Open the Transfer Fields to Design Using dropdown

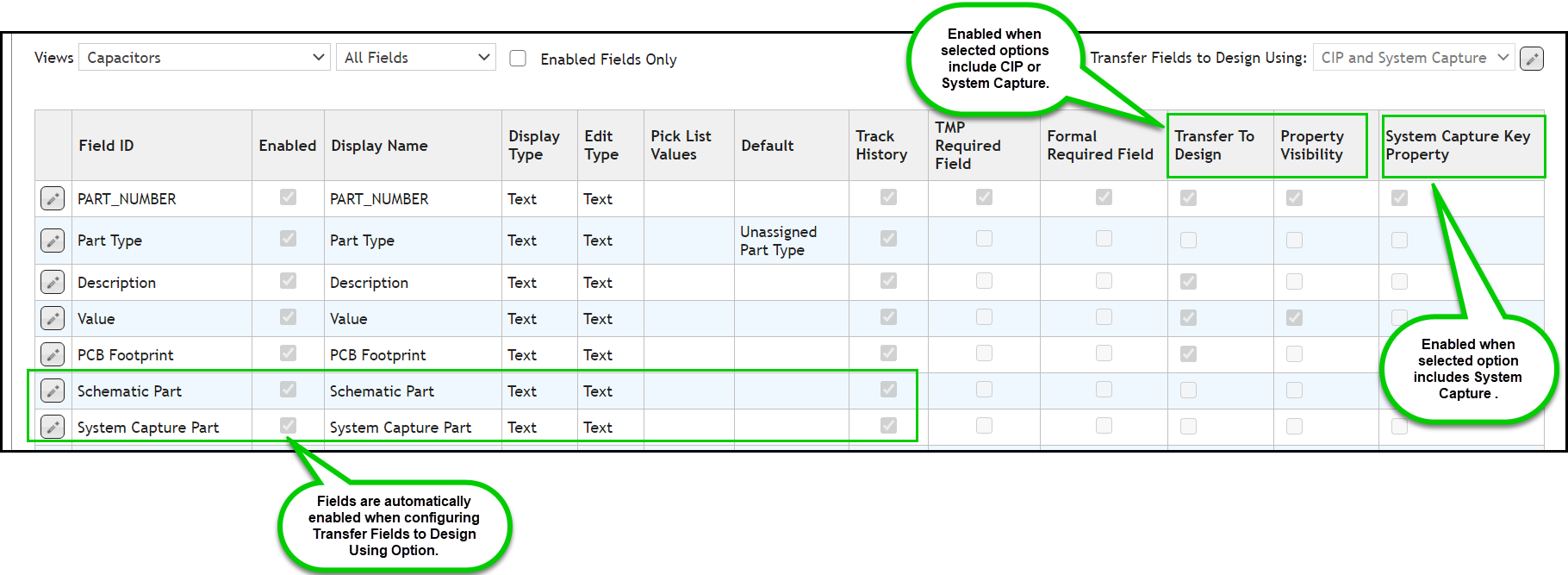click(1413, 57)
